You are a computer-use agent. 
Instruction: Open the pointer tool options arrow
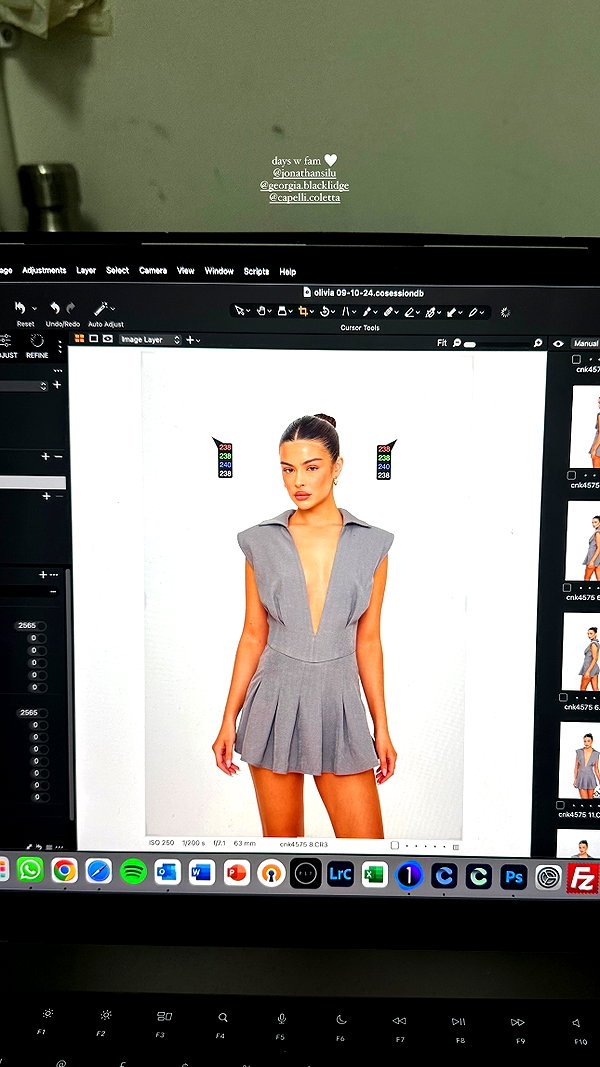pos(248,311)
